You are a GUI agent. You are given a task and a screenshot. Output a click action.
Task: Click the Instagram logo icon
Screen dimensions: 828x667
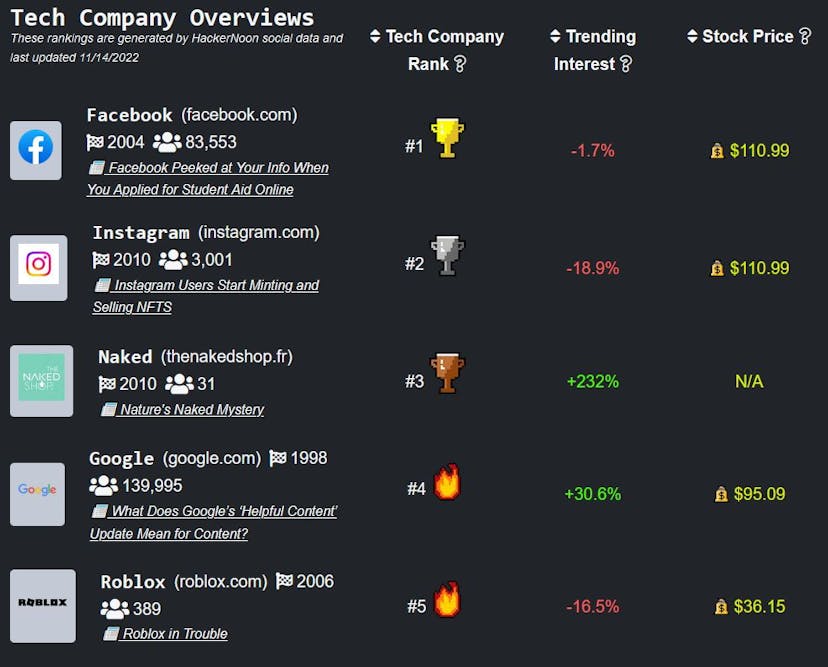38,266
